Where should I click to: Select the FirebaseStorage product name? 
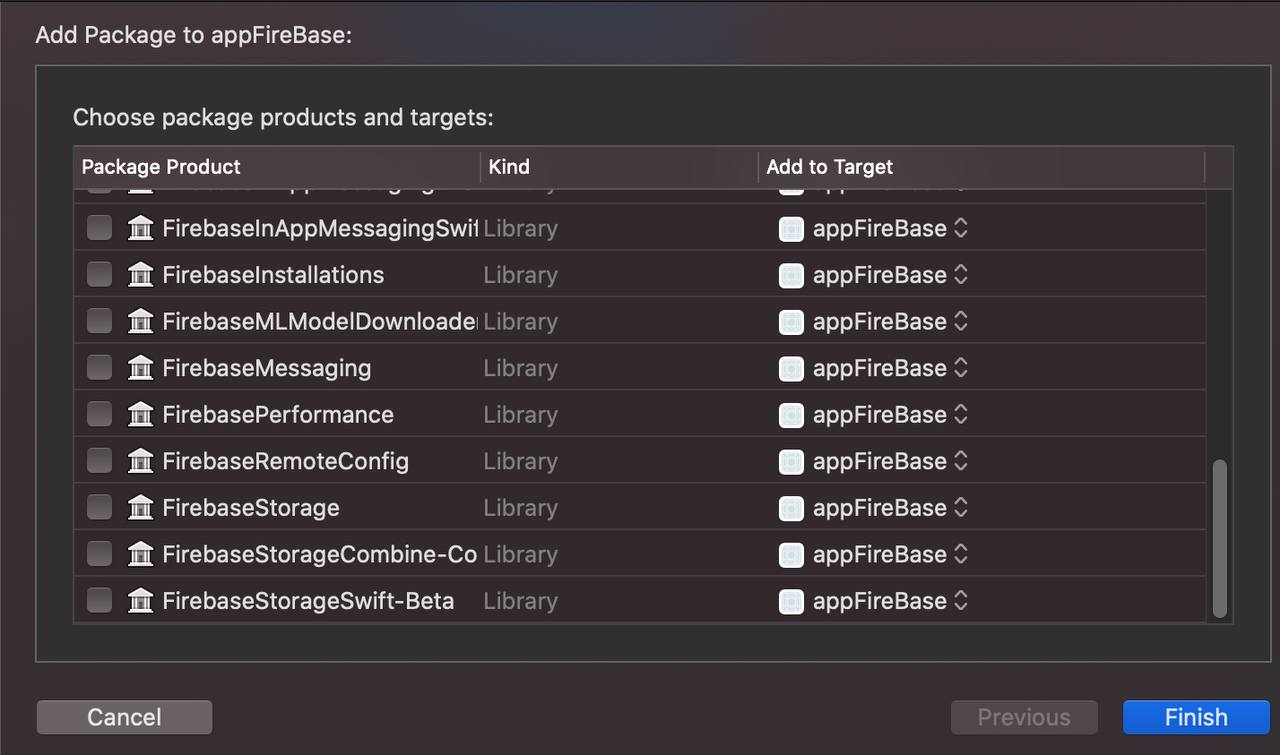[250, 508]
